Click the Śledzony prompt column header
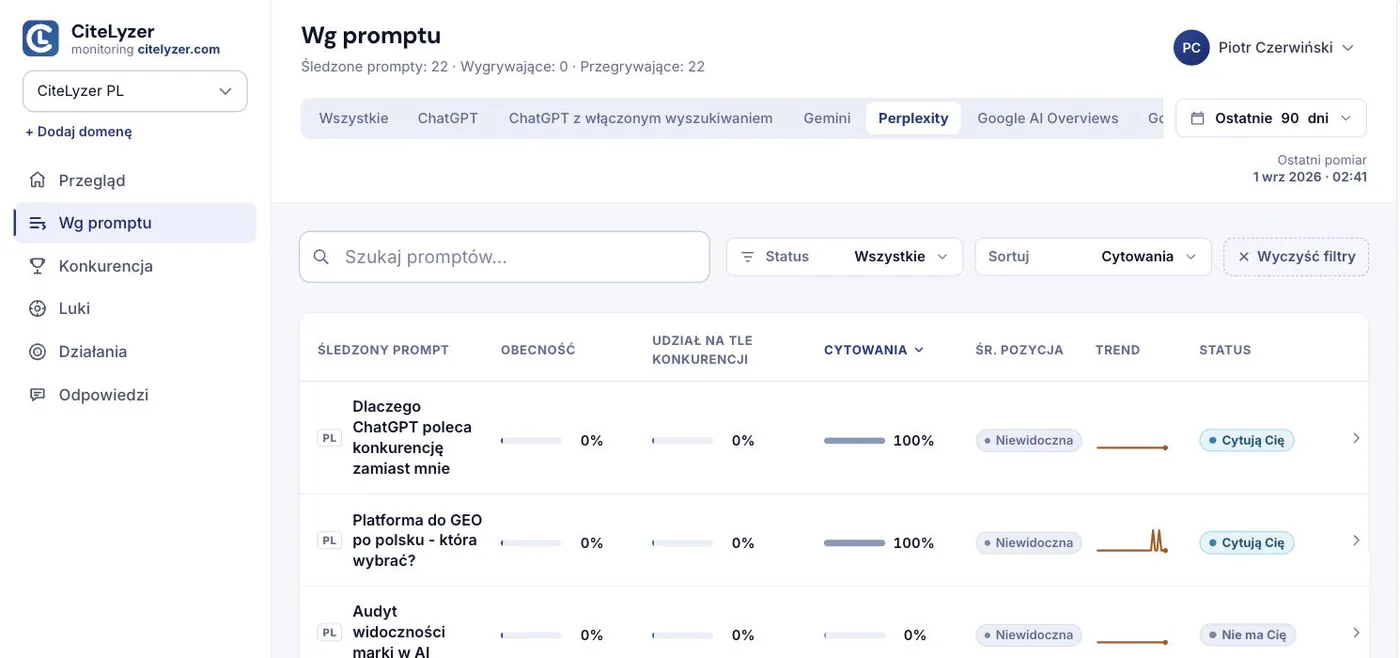 tap(383, 350)
